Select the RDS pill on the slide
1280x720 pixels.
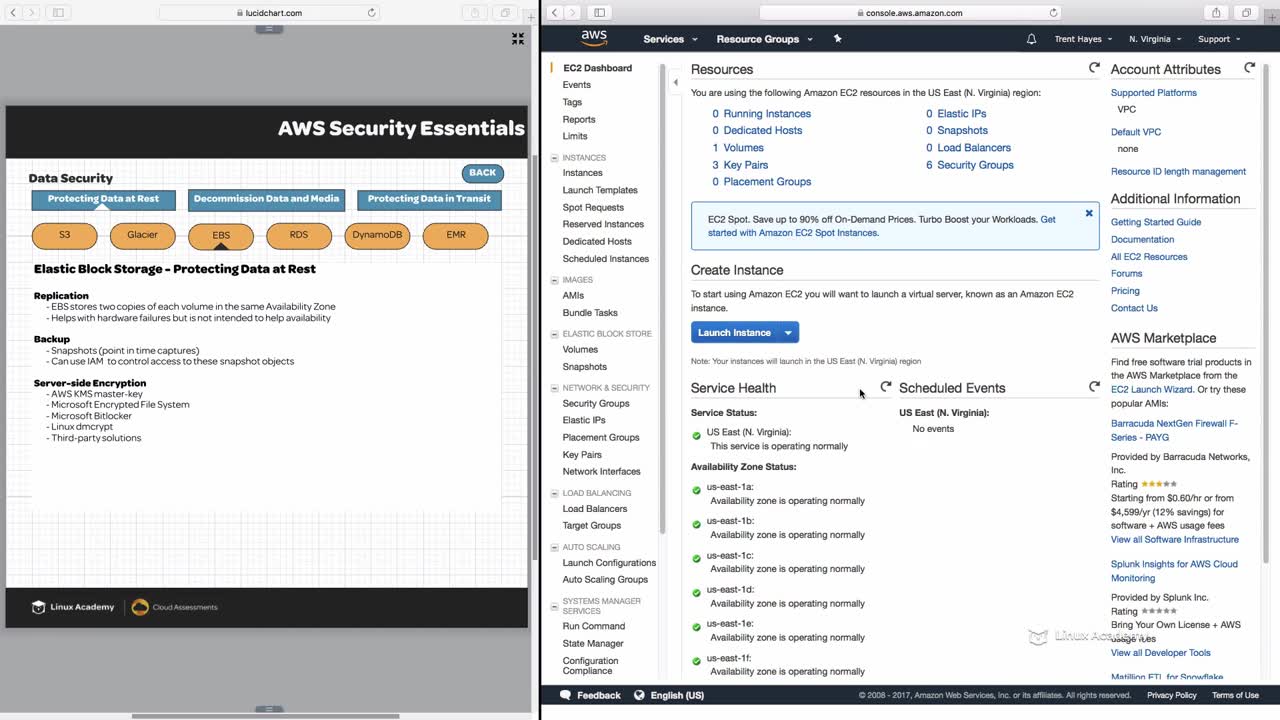(299, 235)
